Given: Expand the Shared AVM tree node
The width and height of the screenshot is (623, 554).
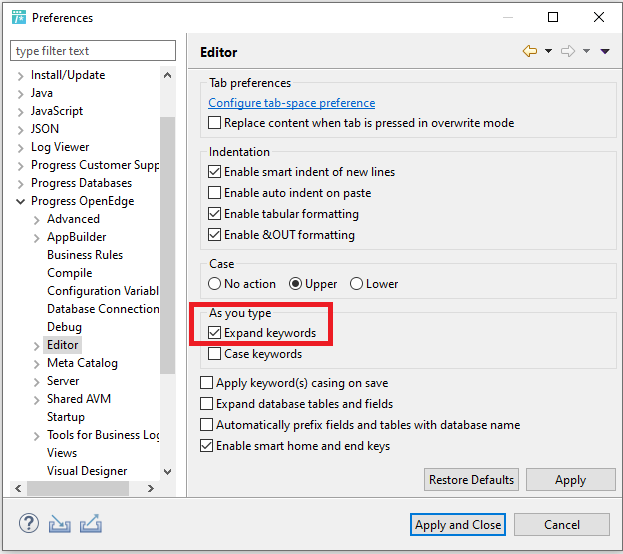Looking at the screenshot, I should 37,400.
